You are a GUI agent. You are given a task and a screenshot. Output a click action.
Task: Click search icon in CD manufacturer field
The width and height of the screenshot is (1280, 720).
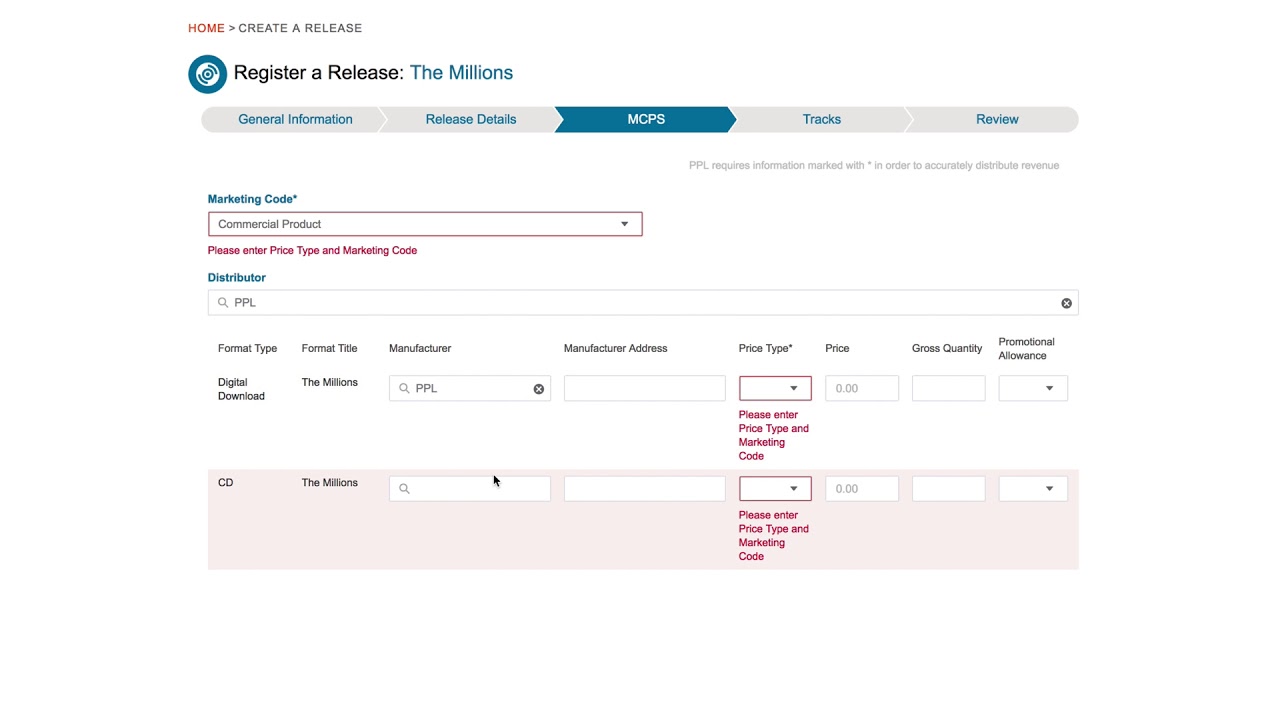(404, 489)
